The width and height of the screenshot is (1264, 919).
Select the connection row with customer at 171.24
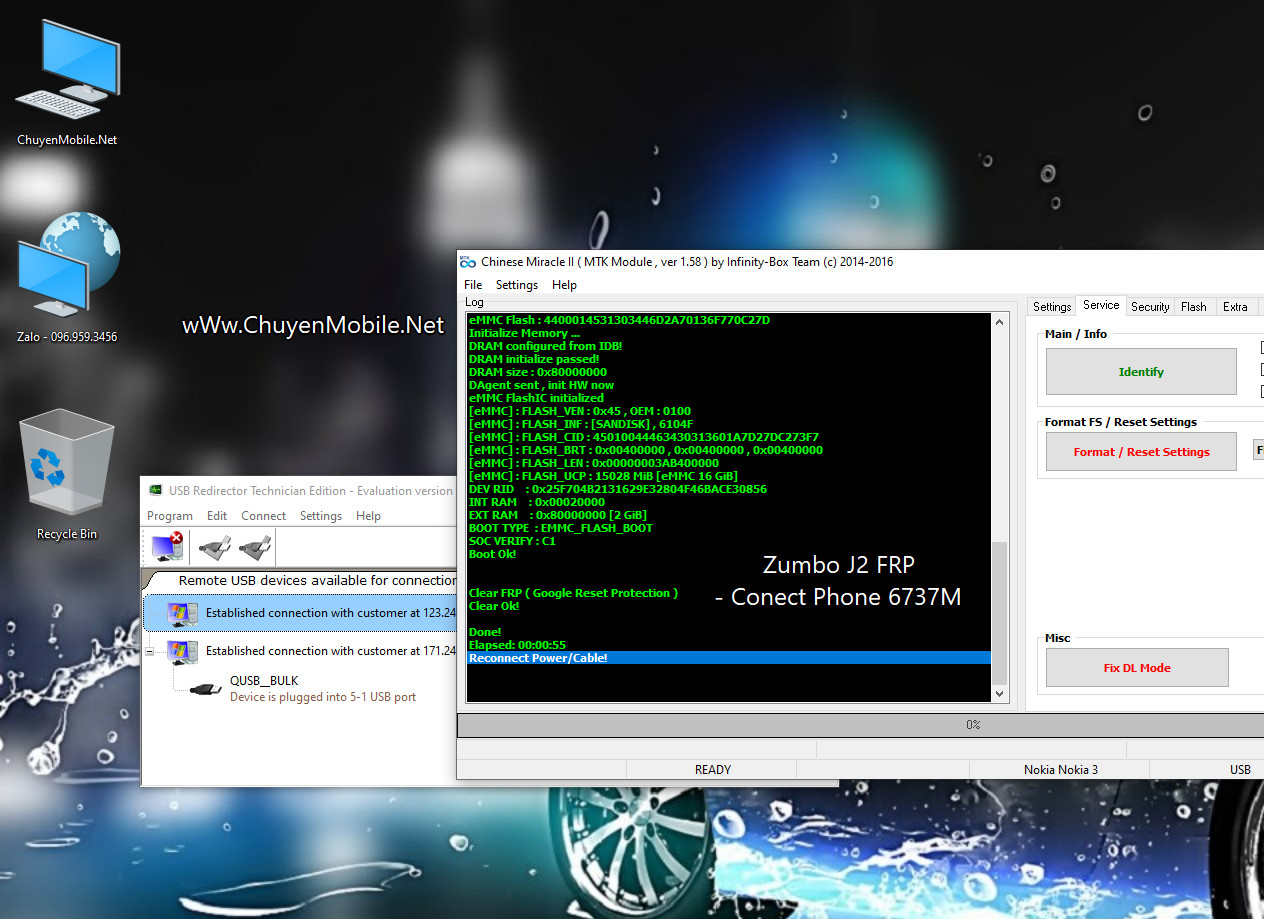point(300,651)
